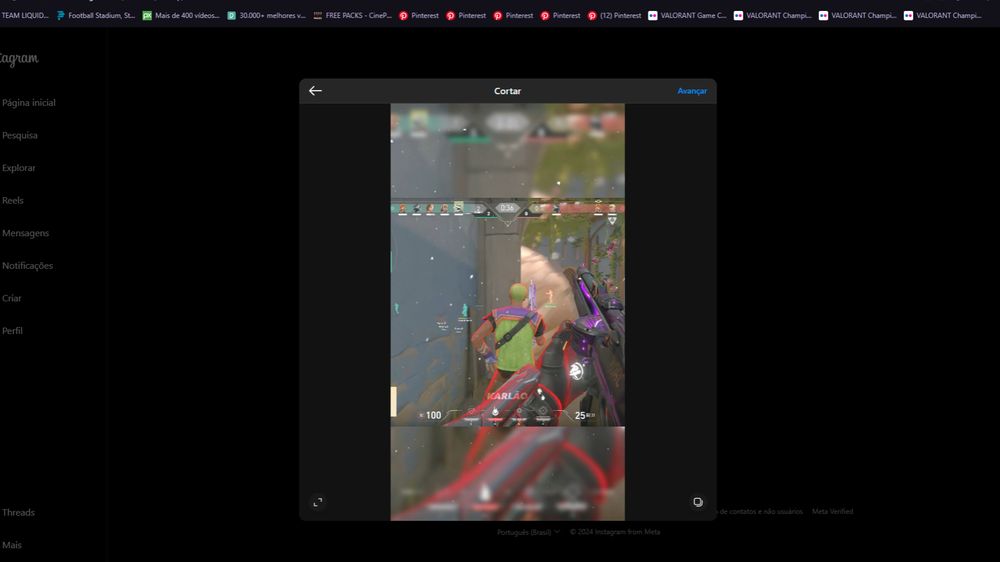1000x562 pixels.
Task: Open the 30.000+ melhores bookmark
Action: 267,15
